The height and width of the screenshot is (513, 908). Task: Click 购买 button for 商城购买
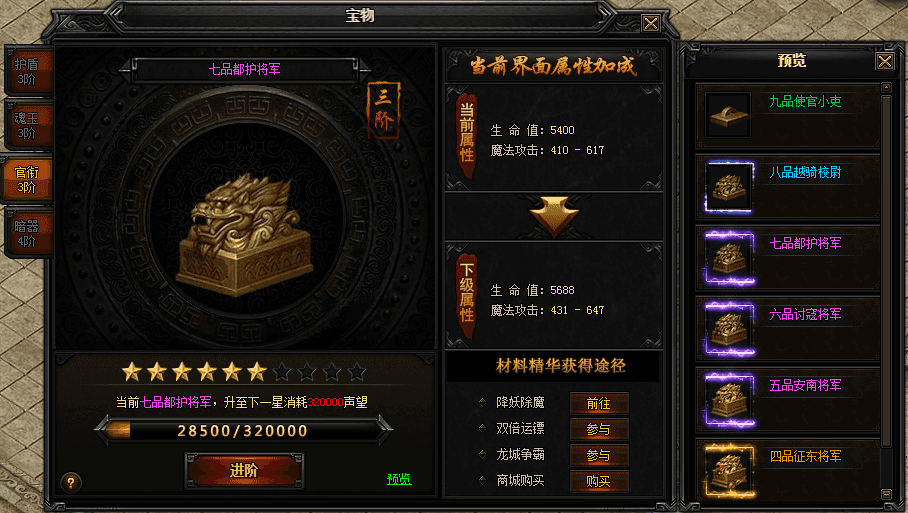coord(599,481)
